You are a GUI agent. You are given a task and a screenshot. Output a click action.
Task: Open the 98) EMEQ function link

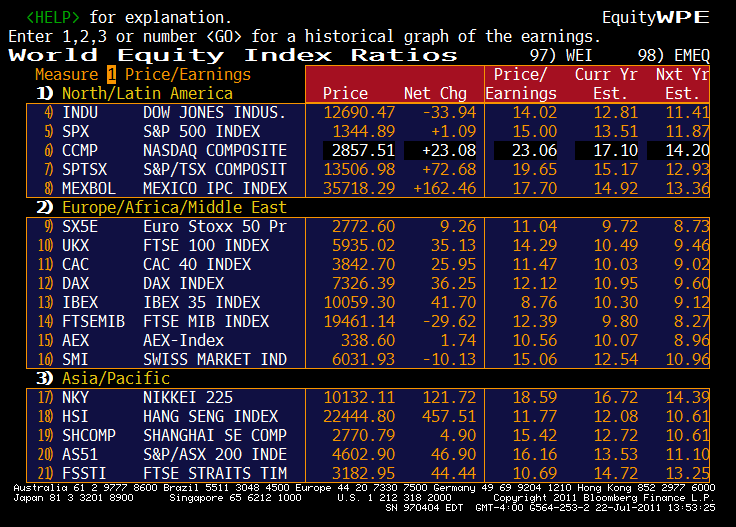673,55
